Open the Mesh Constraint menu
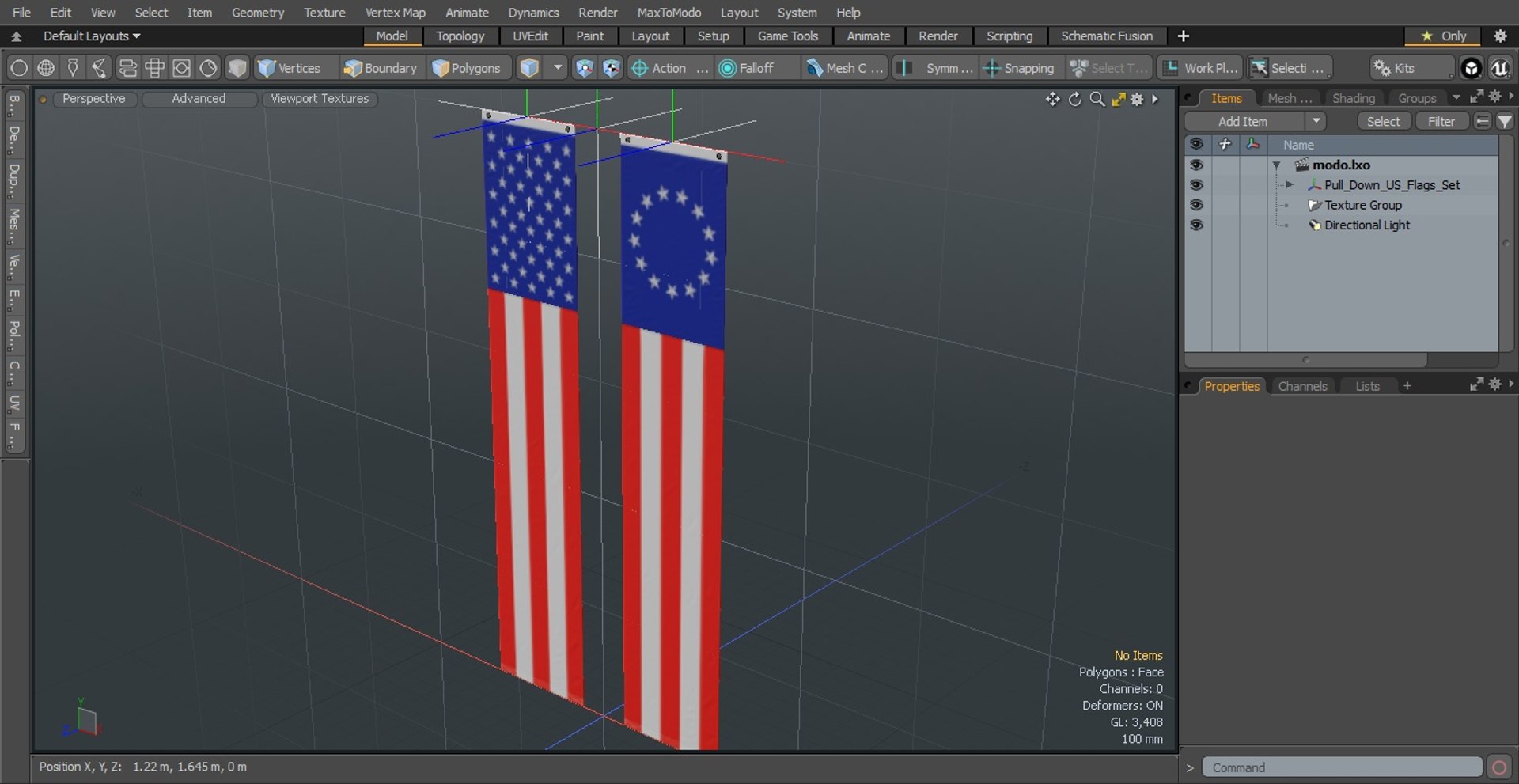This screenshot has height=784, width=1519. pos(845,68)
